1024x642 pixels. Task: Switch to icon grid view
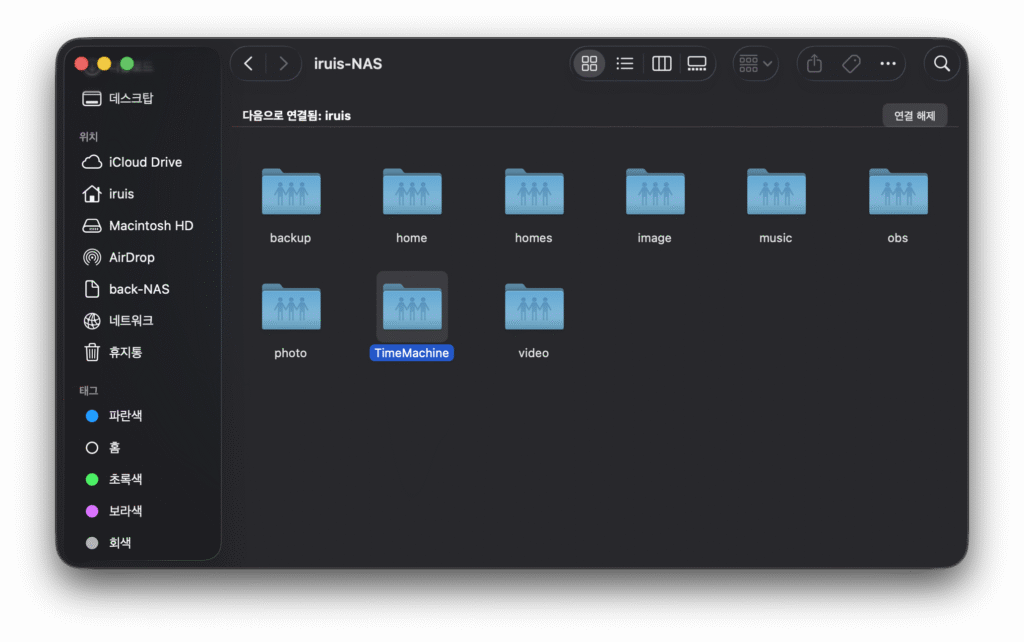click(x=589, y=64)
